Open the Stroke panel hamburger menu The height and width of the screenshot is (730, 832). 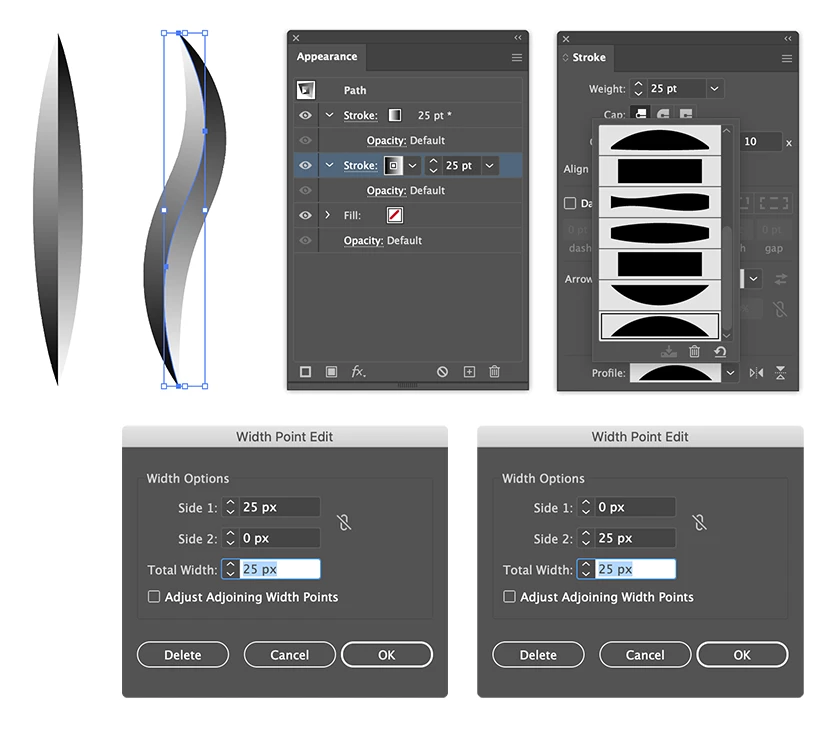787,58
